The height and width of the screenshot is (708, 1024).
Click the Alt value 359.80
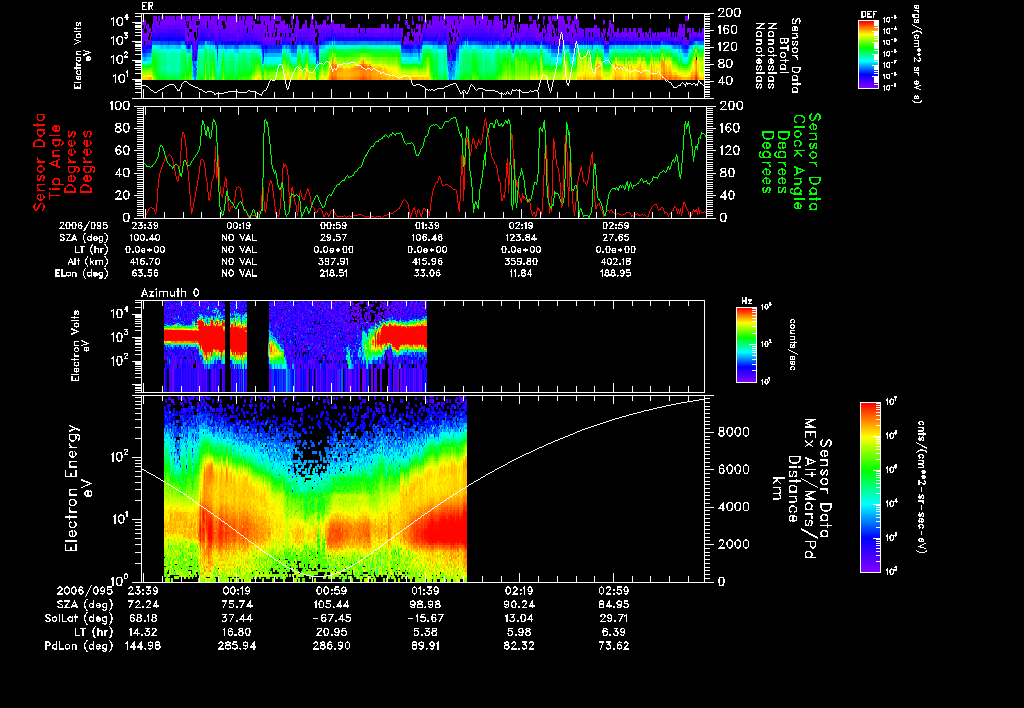pyautogui.click(x=521, y=262)
